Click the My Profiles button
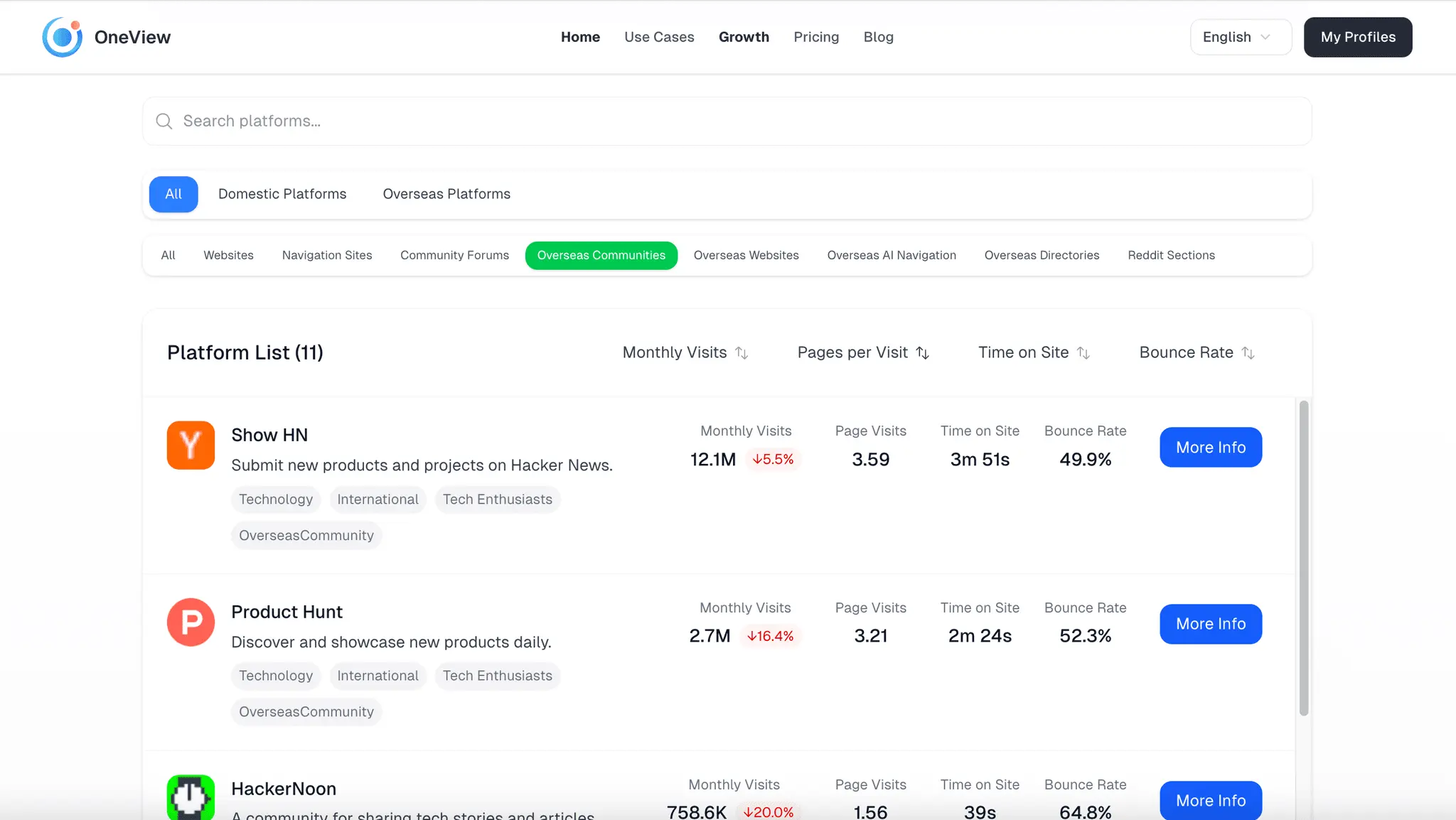The height and width of the screenshot is (820, 1456). (x=1358, y=37)
